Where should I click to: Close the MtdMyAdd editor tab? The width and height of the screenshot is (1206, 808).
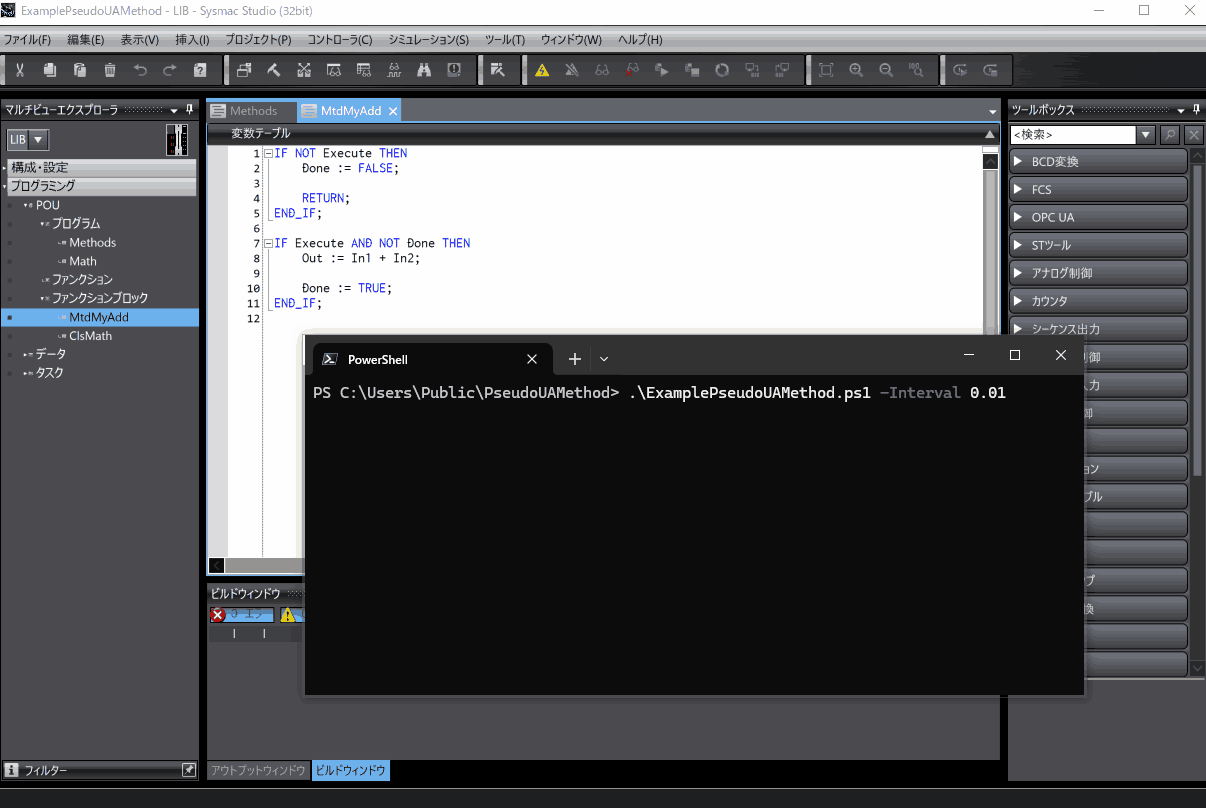[x=392, y=111]
